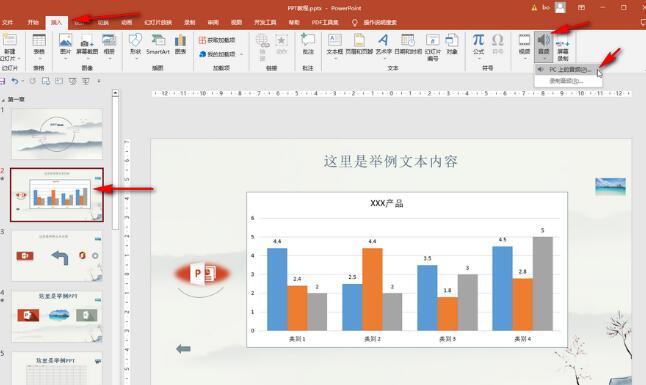Switch to the Developer (开发工具) tab
The image size is (646, 385).
[x=265, y=23]
